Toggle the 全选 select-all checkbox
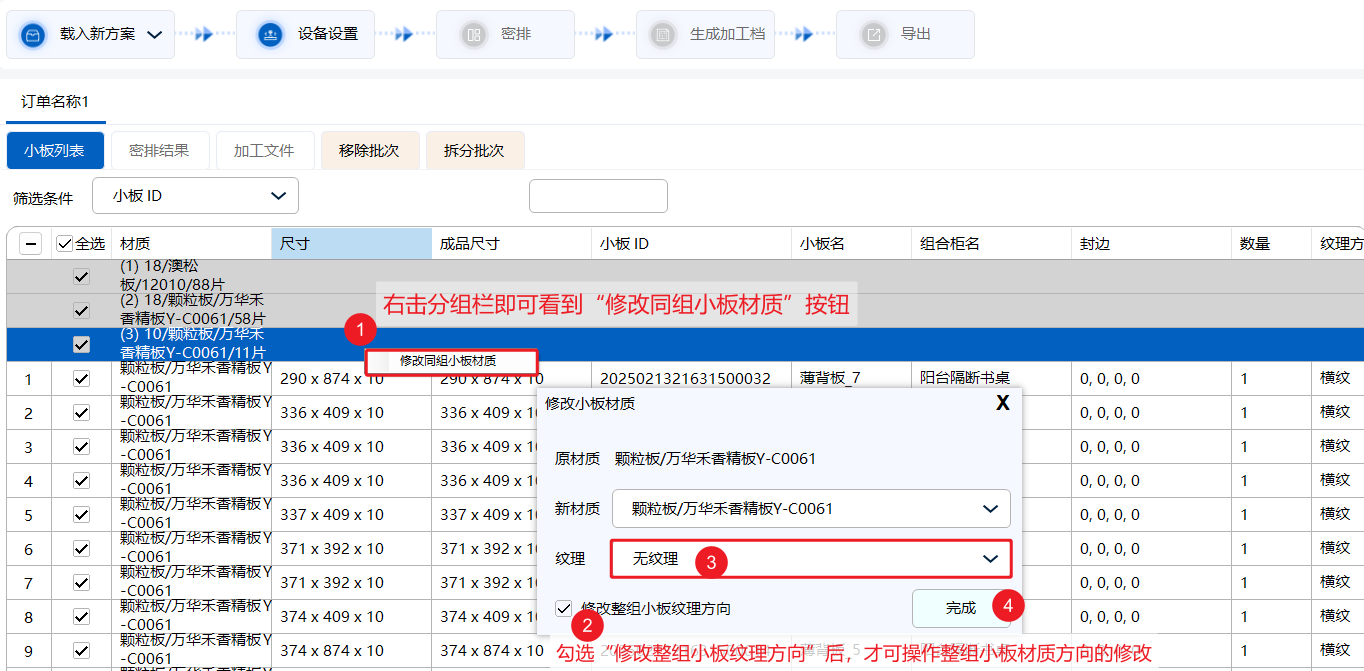The width and height of the screenshot is (1364, 671). [65, 244]
